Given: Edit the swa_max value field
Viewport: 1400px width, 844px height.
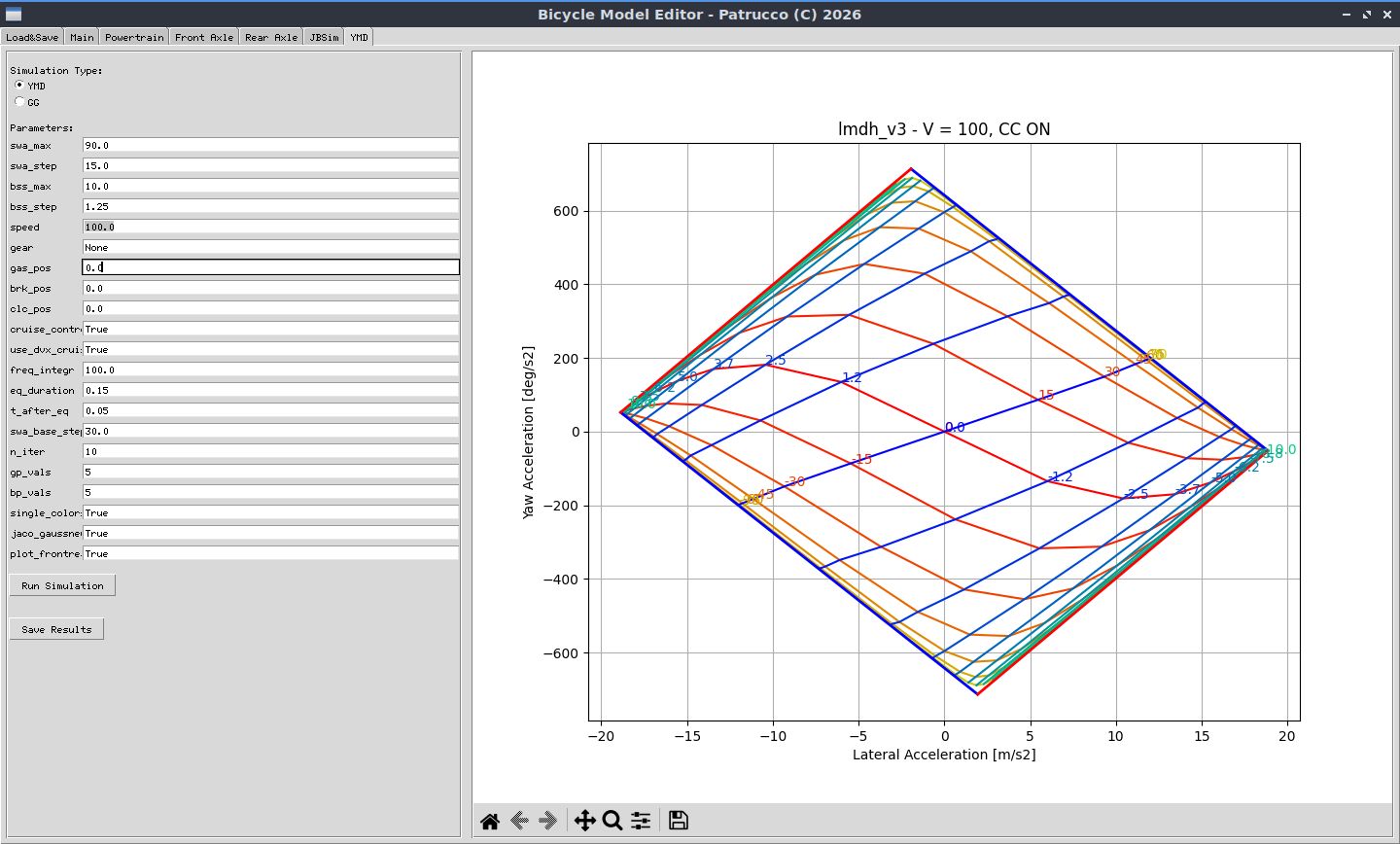Looking at the screenshot, I should (x=270, y=145).
